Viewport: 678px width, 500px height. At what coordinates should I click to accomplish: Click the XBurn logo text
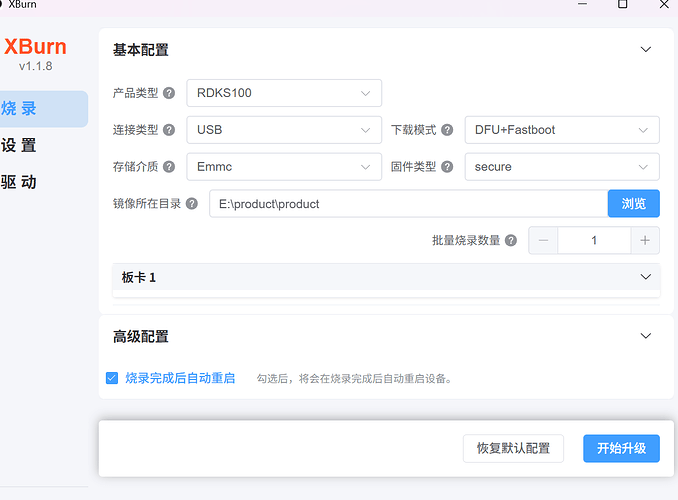[x=35, y=46]
